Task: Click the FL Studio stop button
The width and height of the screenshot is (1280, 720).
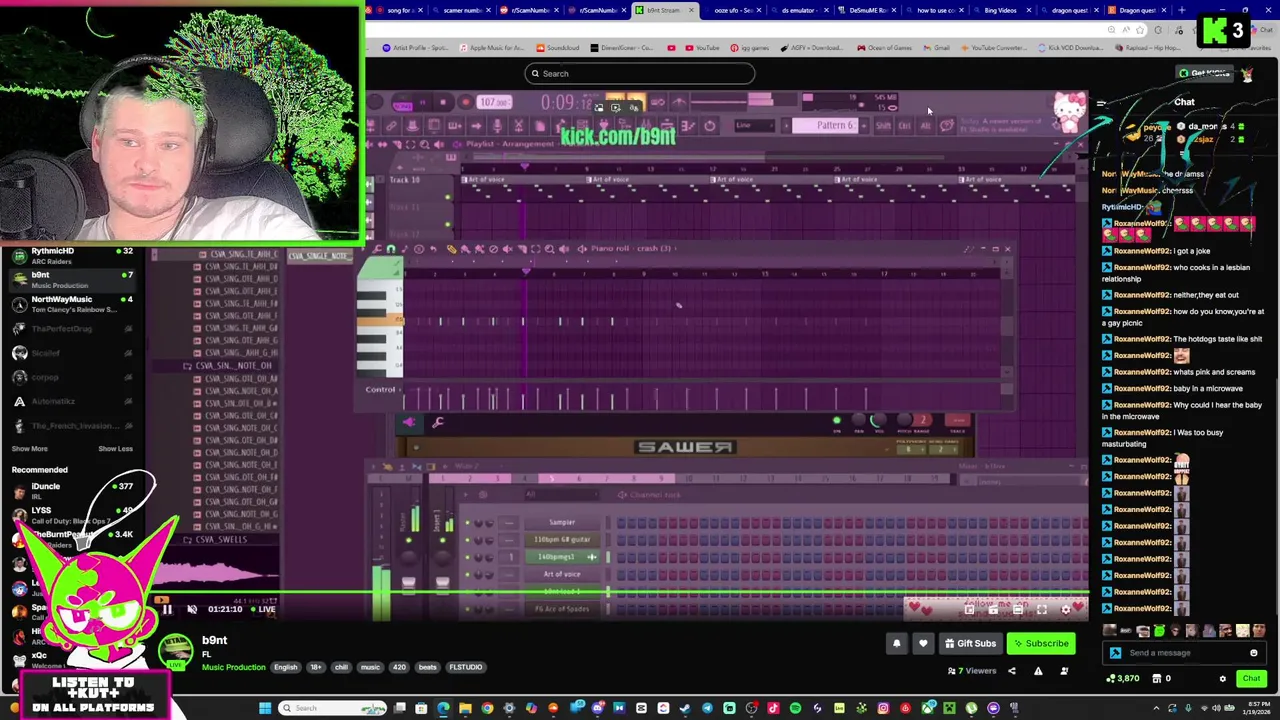Action: click(443, 102)
